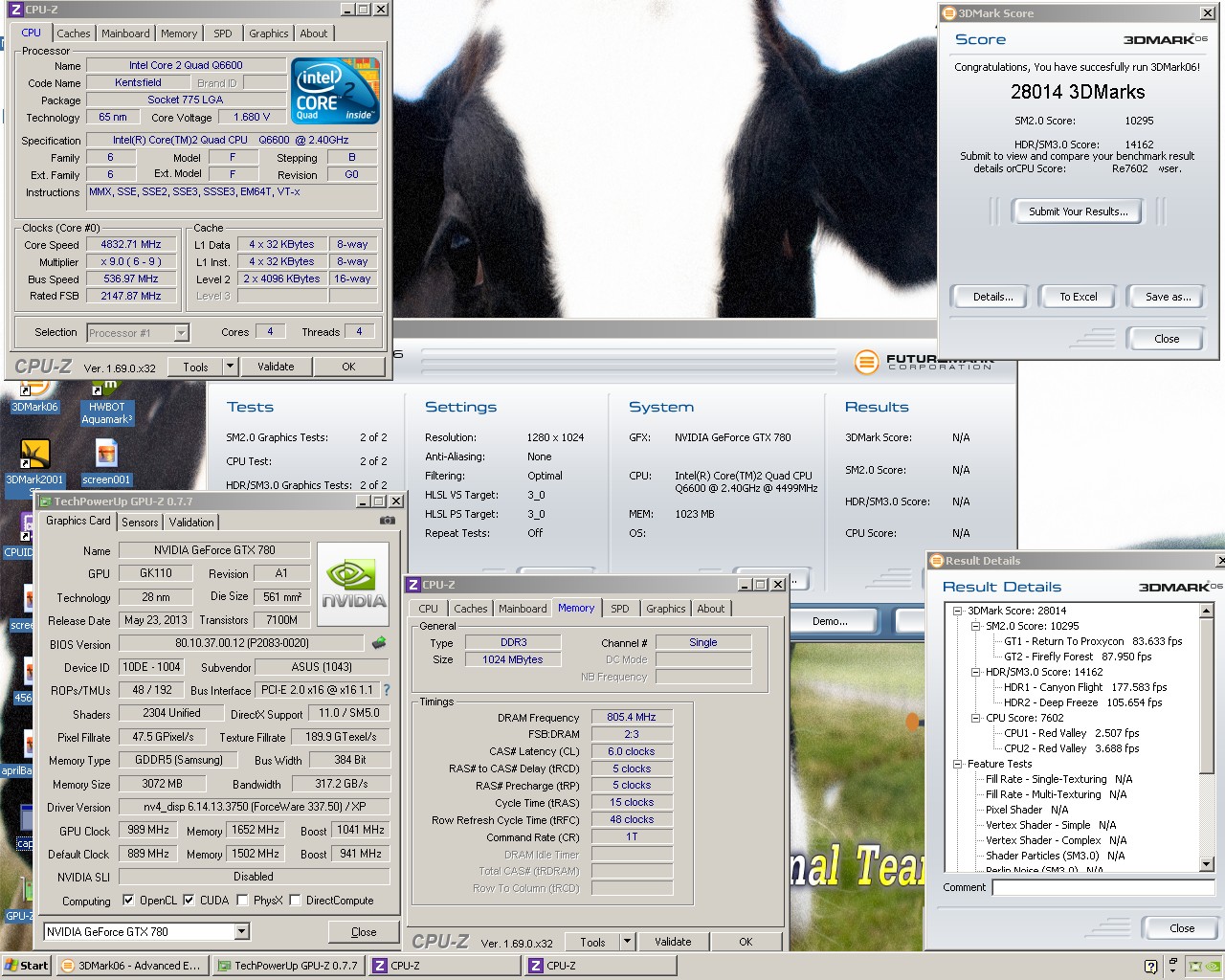Click the Demo... button in 3DMark06
Image resolution: width=1225 pixels, height=980 pixels.
point(830,621)
